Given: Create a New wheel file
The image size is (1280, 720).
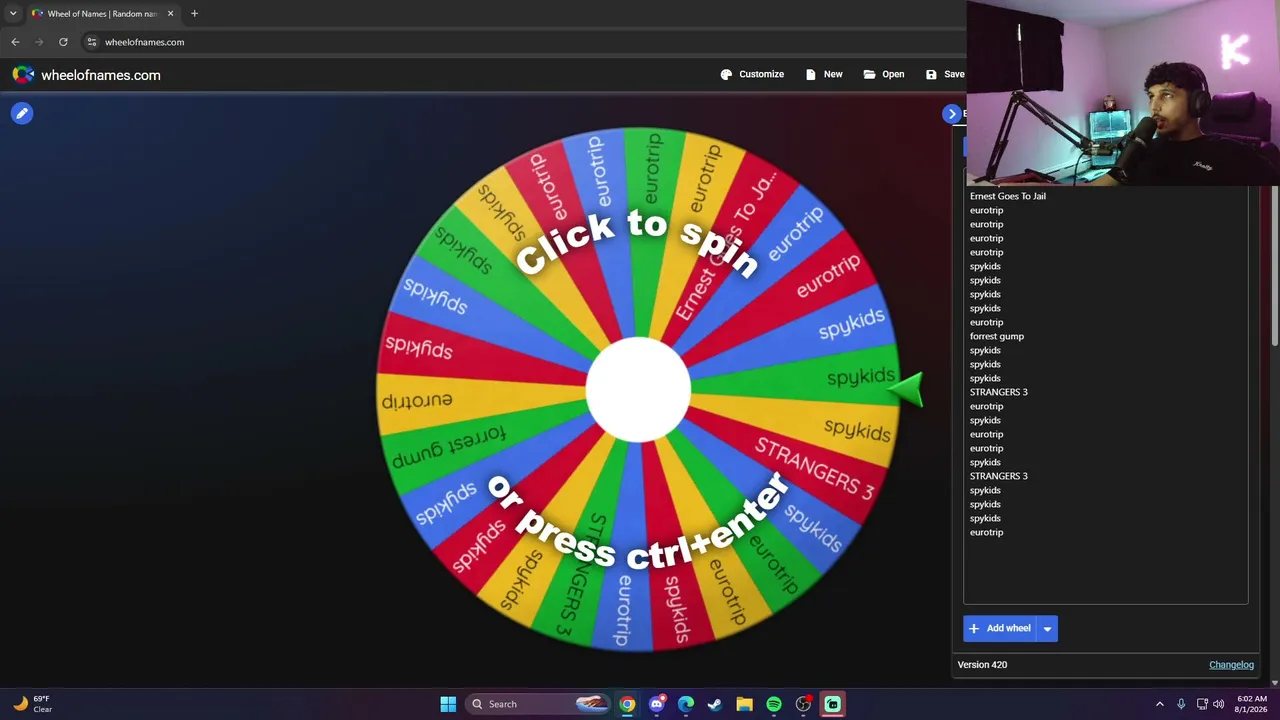Looking at the screenshot, I should [x=824, y=74].
